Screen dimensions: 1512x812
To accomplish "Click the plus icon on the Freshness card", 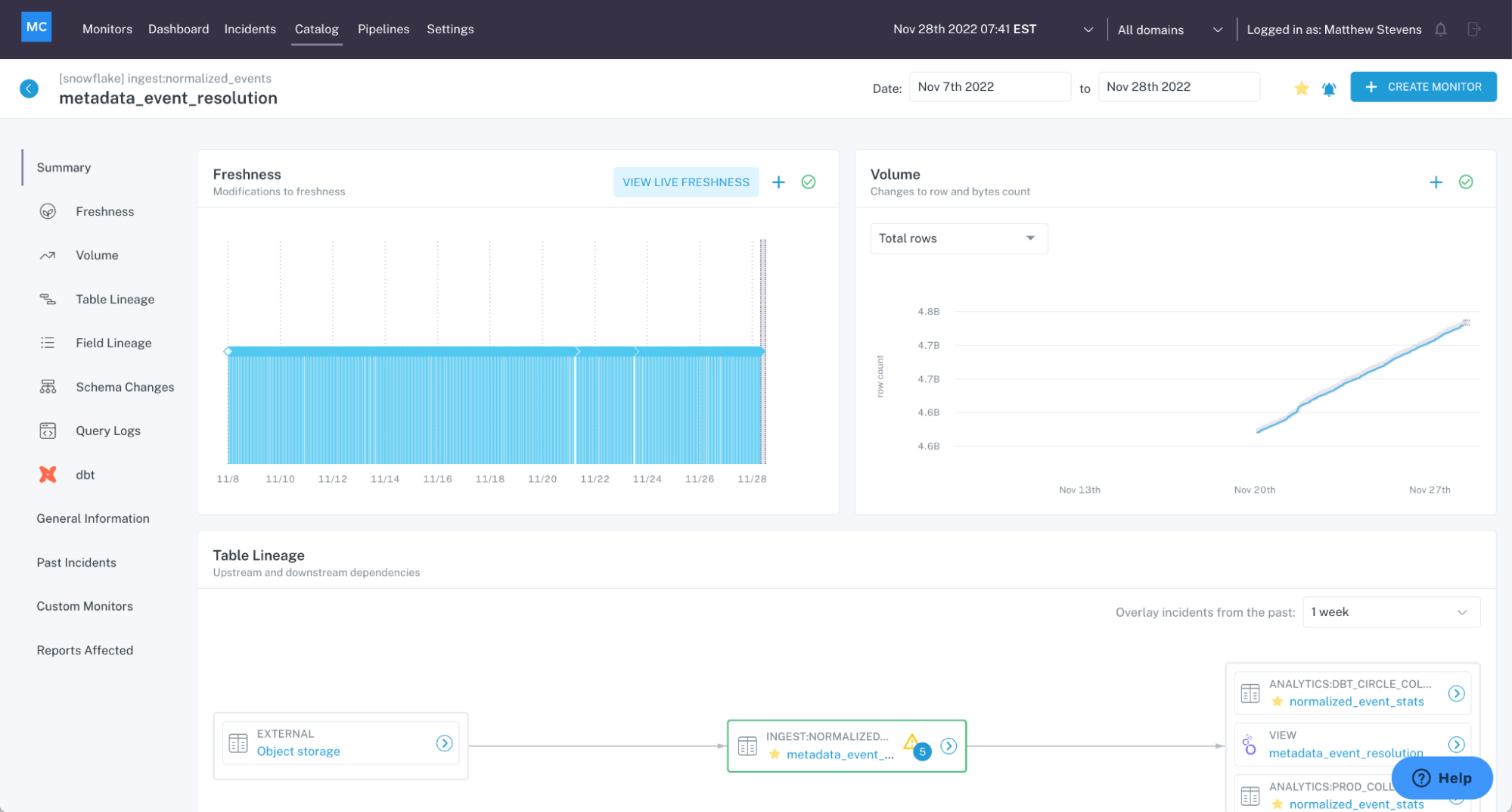I will point(778,182).
